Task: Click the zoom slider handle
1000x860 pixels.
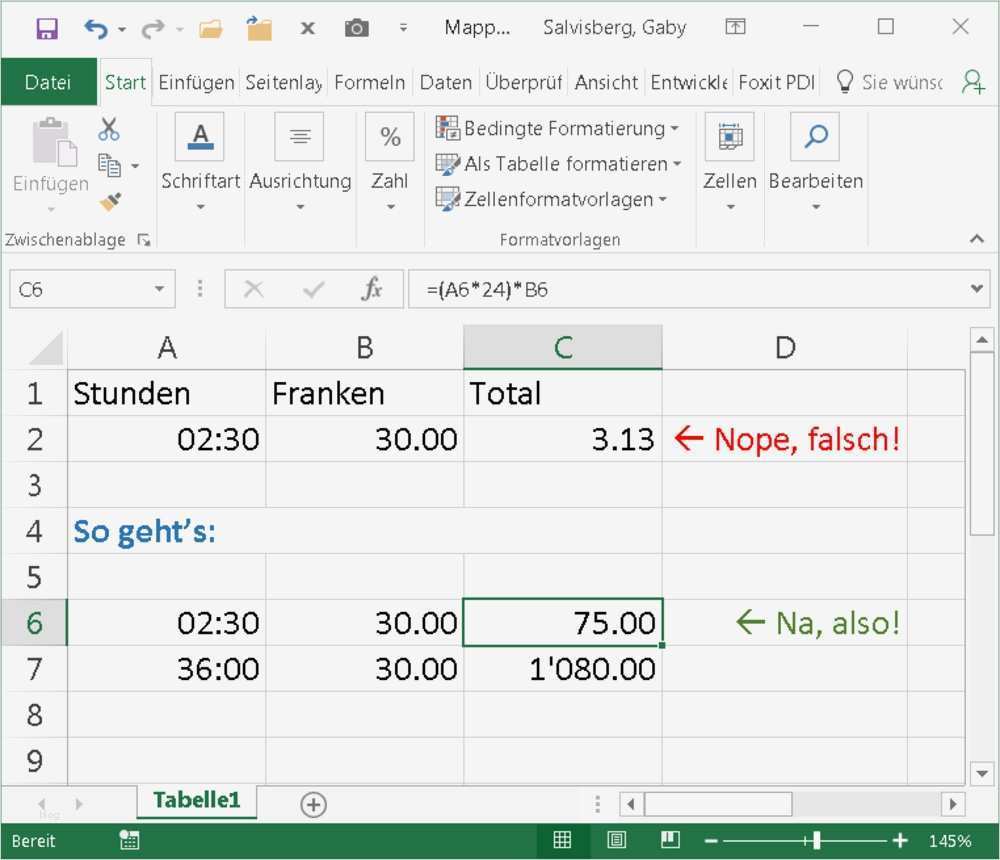Action: pyautogui.click(x=816, y=841)
